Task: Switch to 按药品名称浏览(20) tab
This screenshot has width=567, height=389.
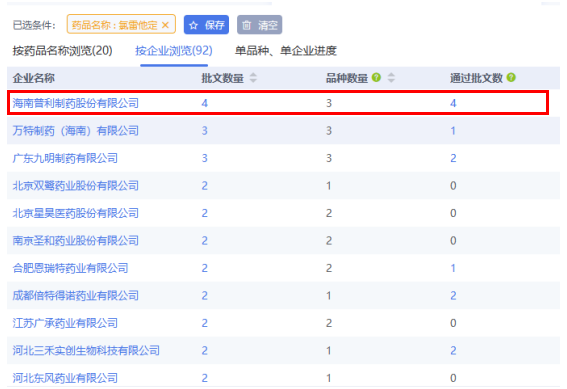Action: tap(63, 51)
